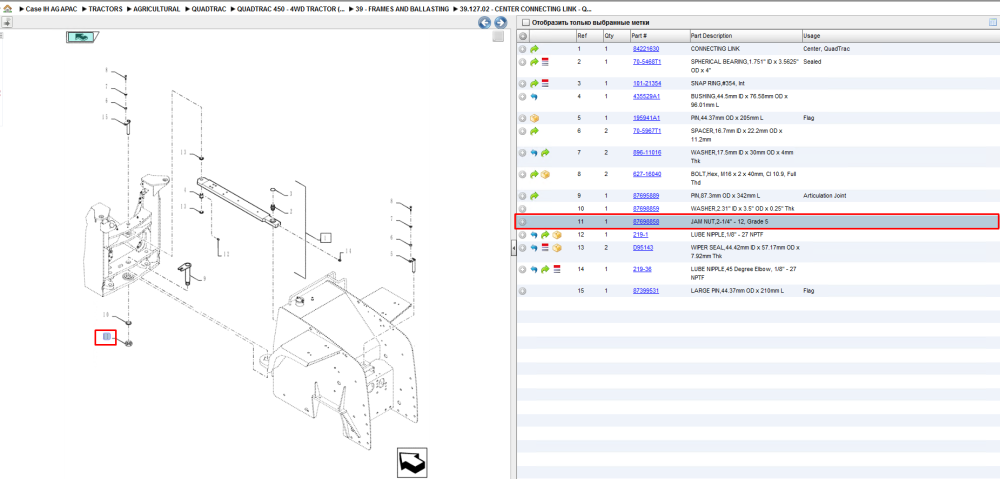
Task: Click green arrow for Articulation Joint PIN
Action: pyautogui.click(x=534, y=196)
